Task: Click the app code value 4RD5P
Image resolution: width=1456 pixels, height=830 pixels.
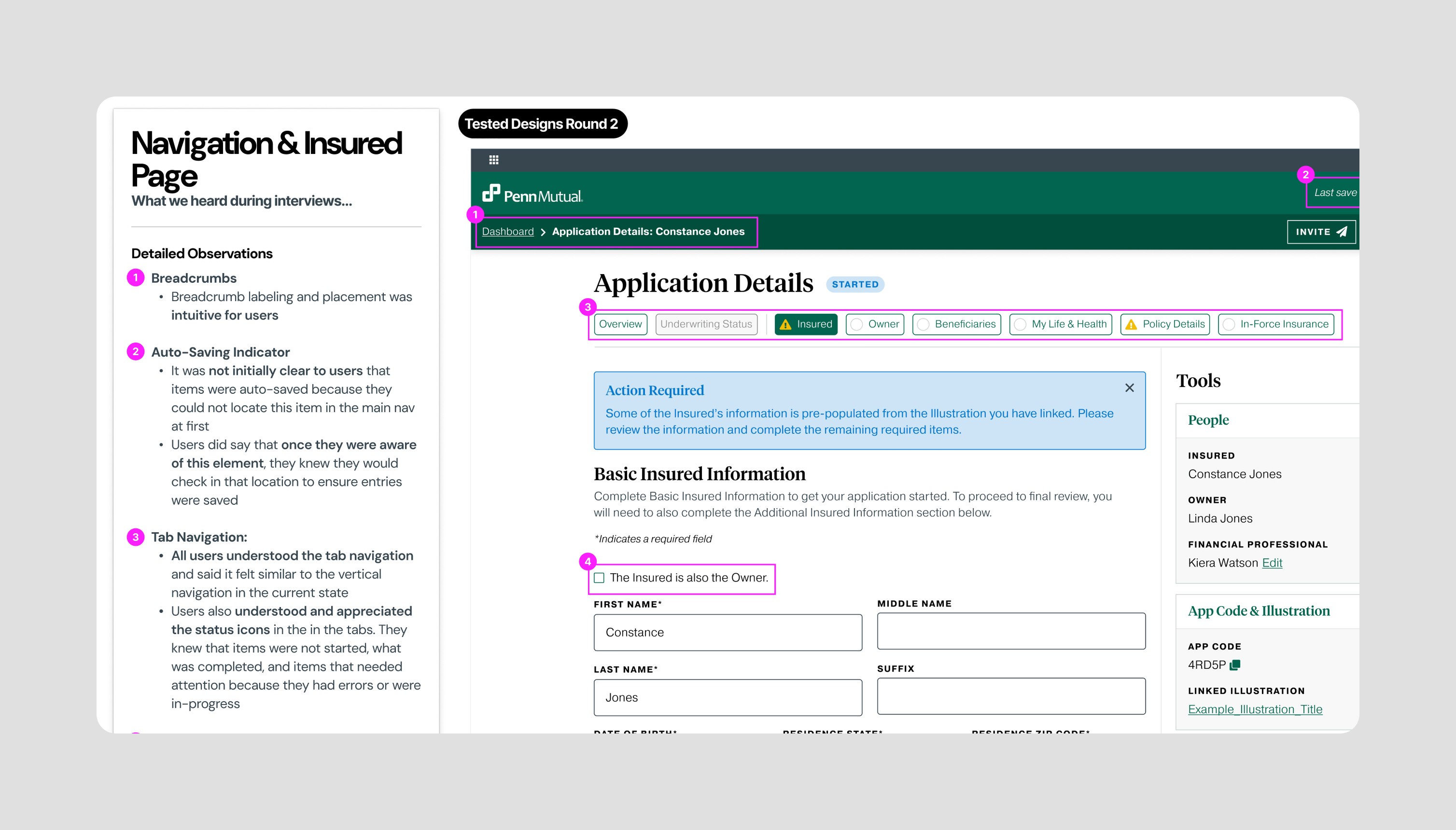Action: click(x=1207, y=664)
